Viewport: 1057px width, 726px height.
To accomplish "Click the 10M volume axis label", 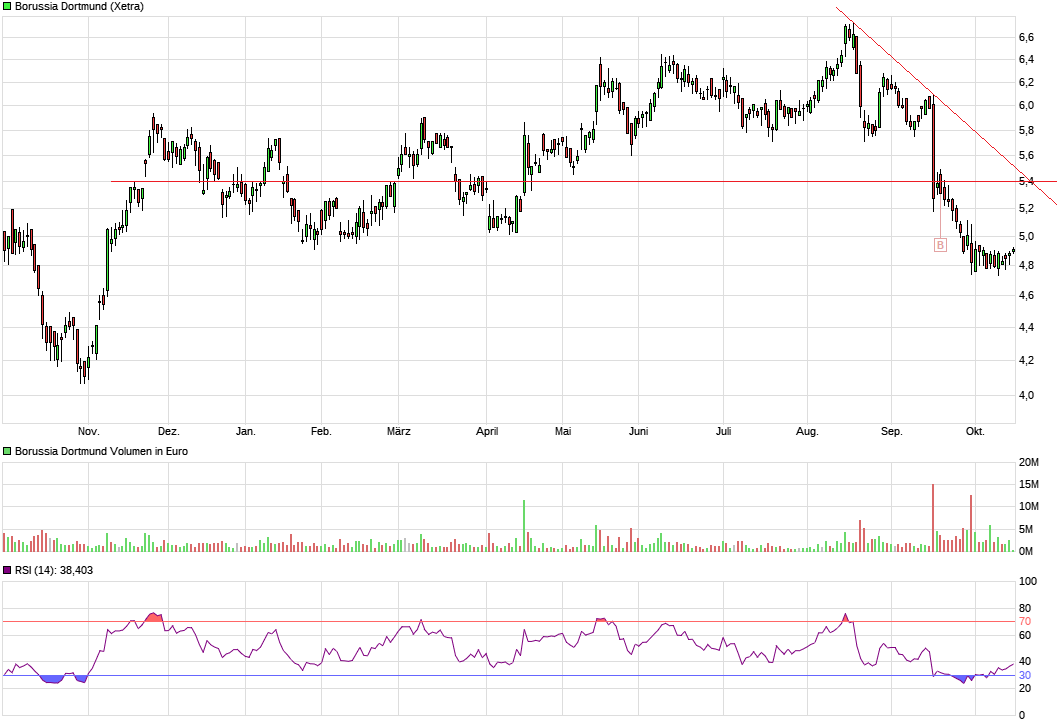I will click(x=1029, y=507).
